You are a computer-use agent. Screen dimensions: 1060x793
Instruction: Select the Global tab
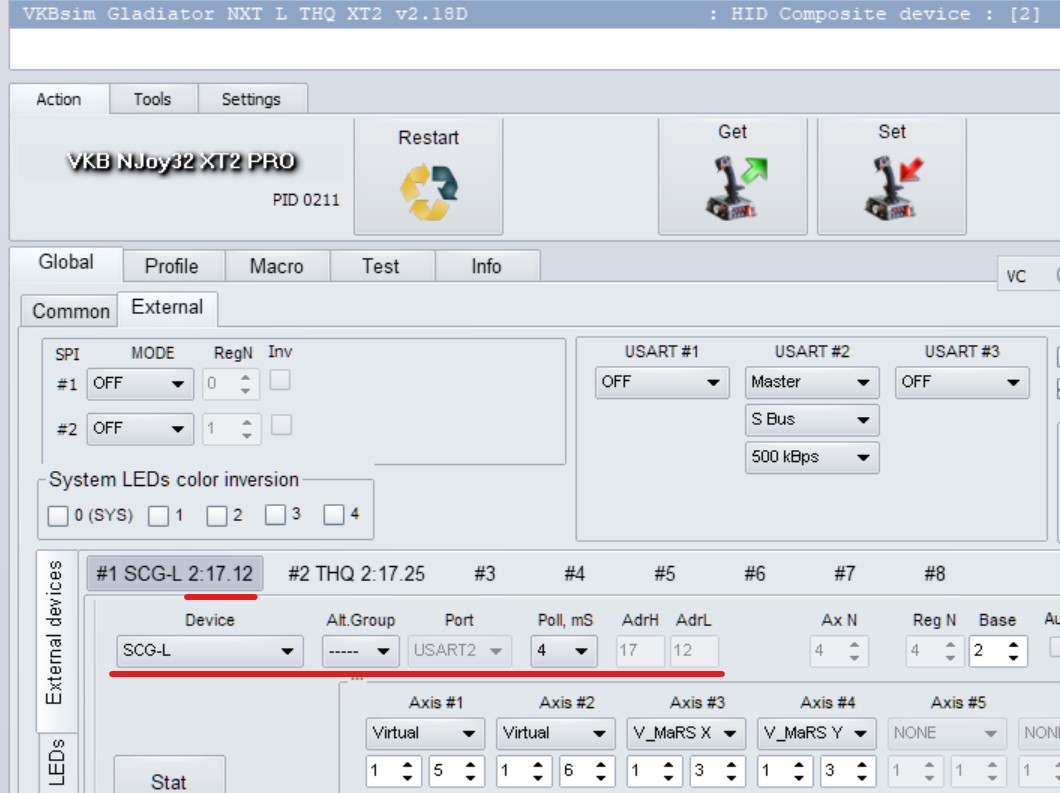pos(66,263)
